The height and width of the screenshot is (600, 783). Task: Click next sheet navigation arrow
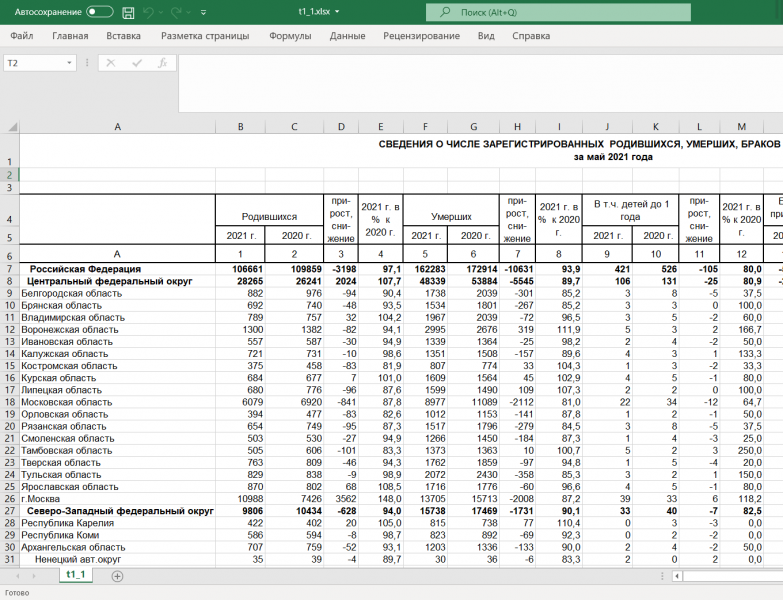(x=34, y=577)
